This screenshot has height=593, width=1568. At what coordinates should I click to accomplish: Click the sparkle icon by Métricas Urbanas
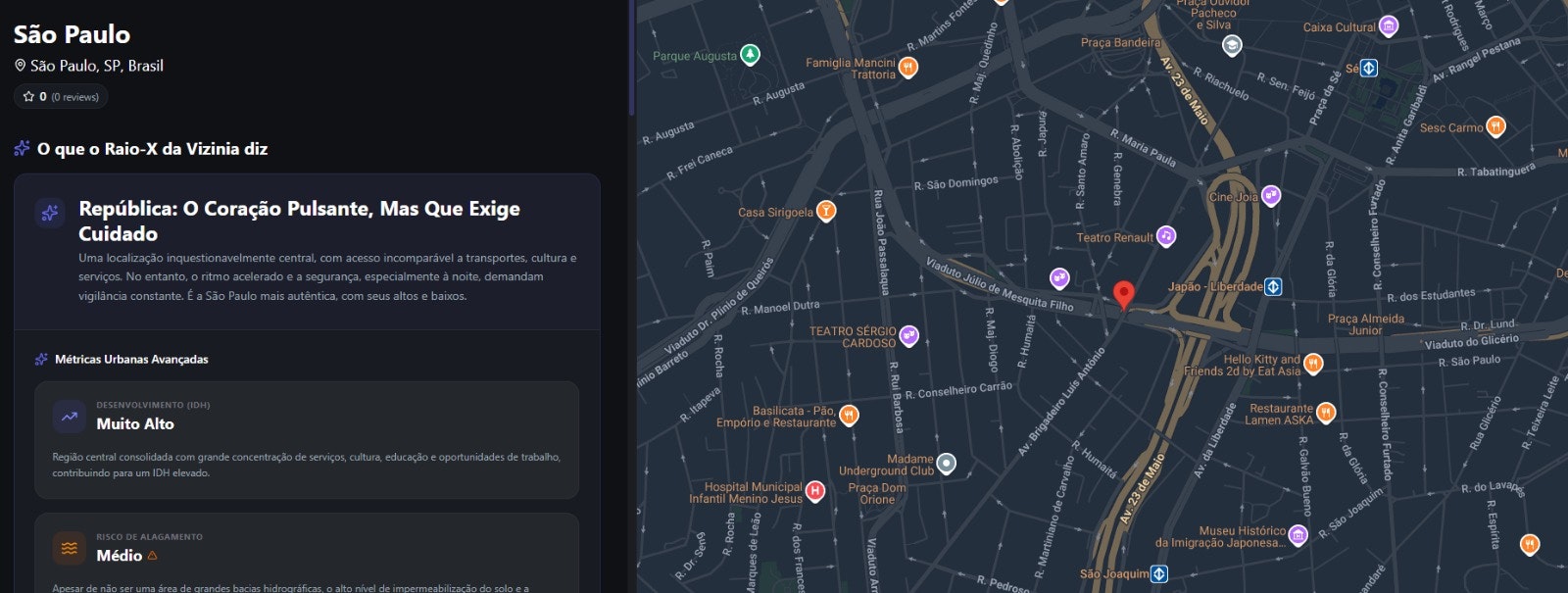click(x=41, y=360)
